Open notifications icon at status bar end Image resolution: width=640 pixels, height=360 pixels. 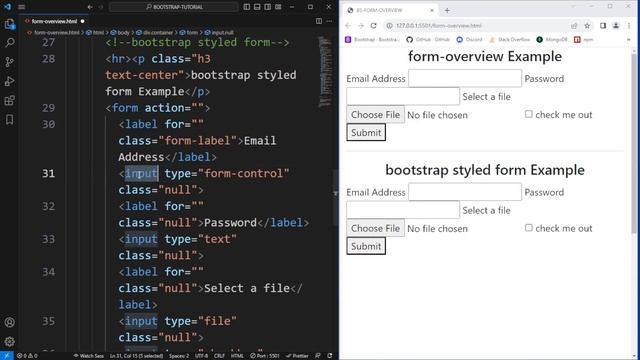330,356
